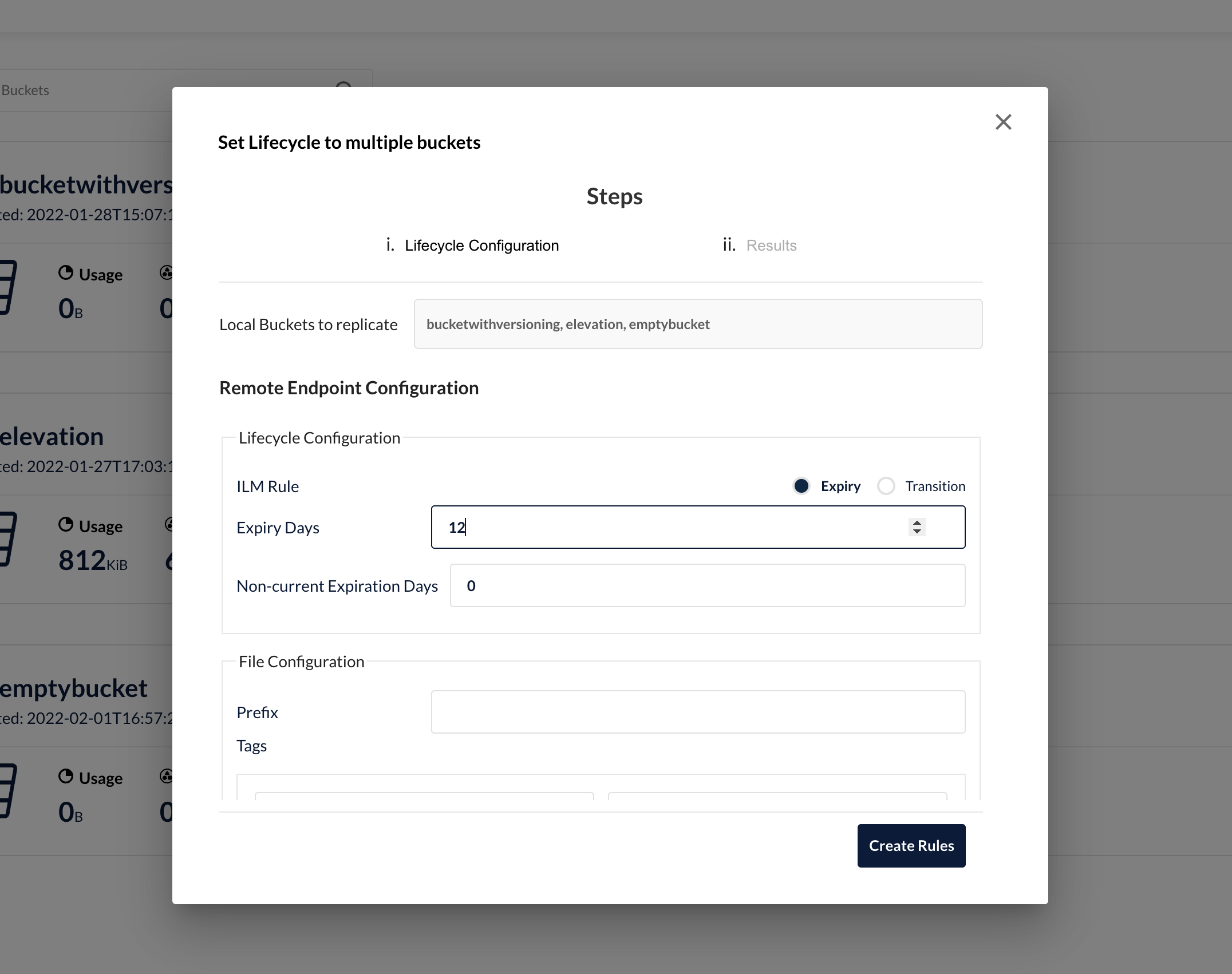Click the emptybucket bucket icon
This screenshot has width=1232, height=974.
[x=8, y=791]
